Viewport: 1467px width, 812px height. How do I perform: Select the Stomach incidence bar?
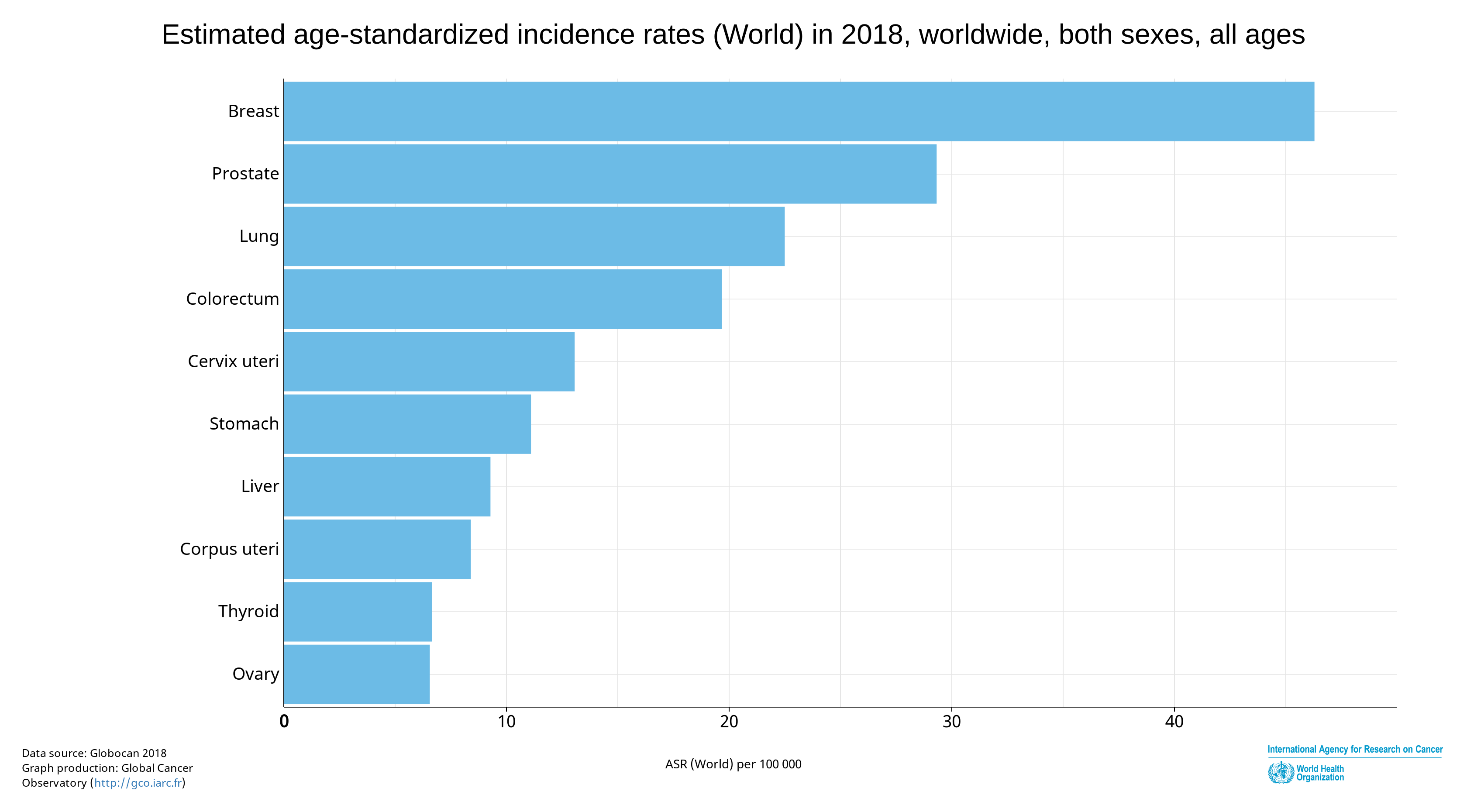click(x=407, y=425)
